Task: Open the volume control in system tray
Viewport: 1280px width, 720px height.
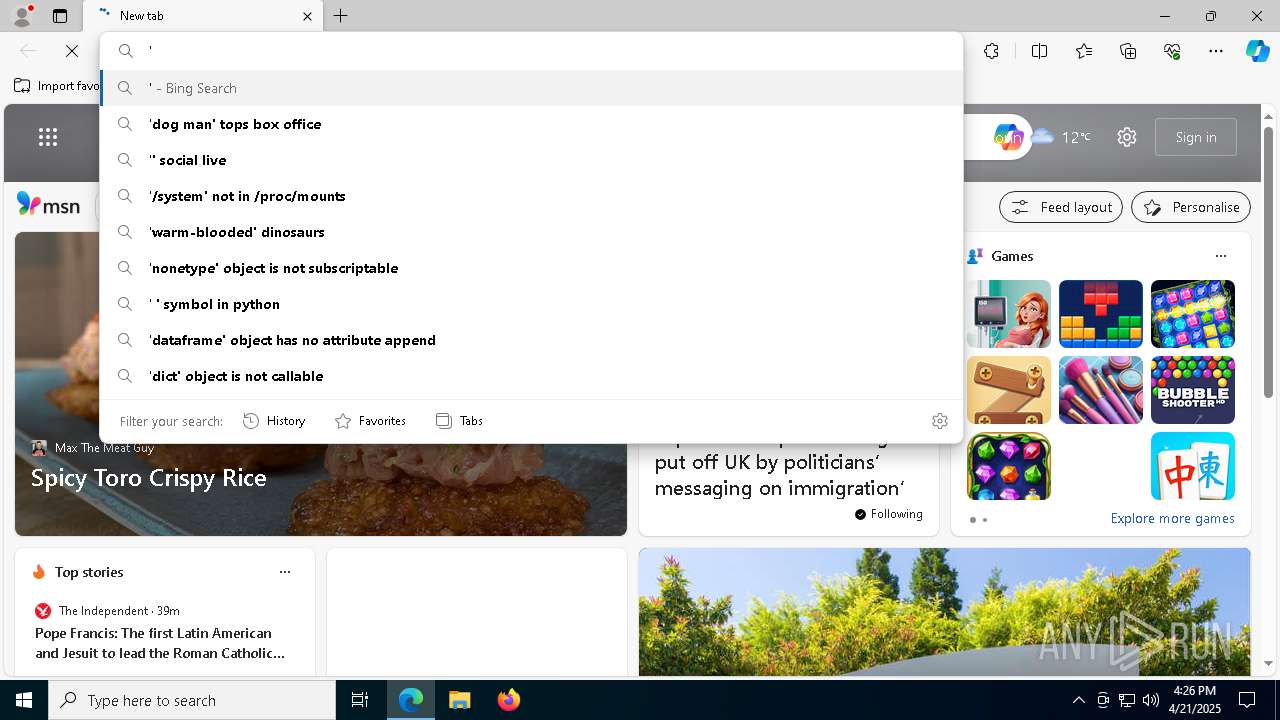Action: pos(1151,700)
